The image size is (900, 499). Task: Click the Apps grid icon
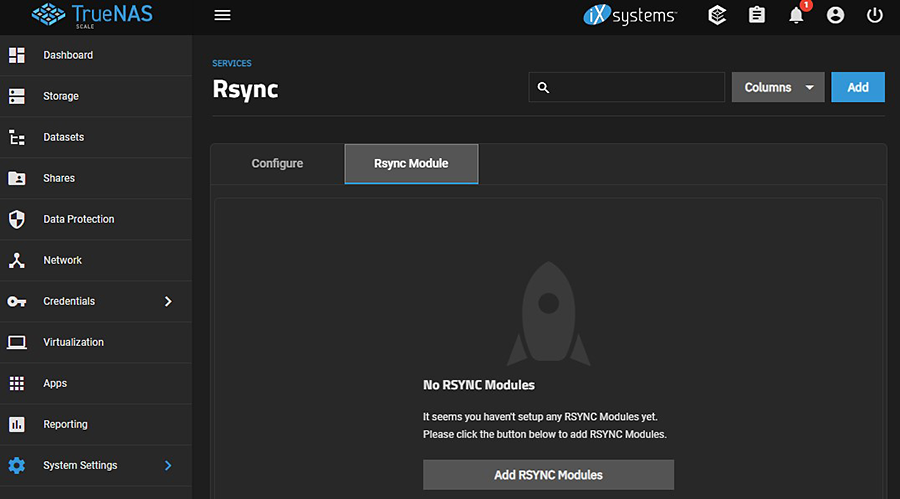(x=17, y=383)
